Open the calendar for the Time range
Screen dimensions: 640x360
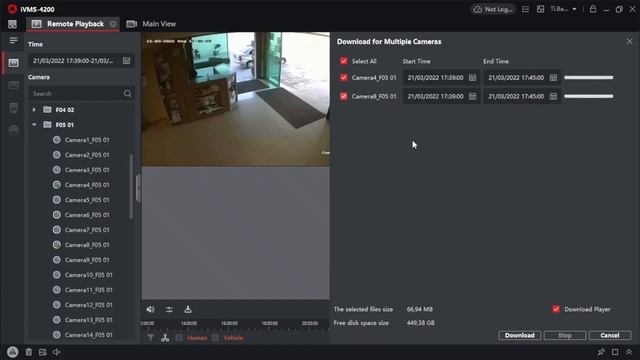click(x=127, y=61)
